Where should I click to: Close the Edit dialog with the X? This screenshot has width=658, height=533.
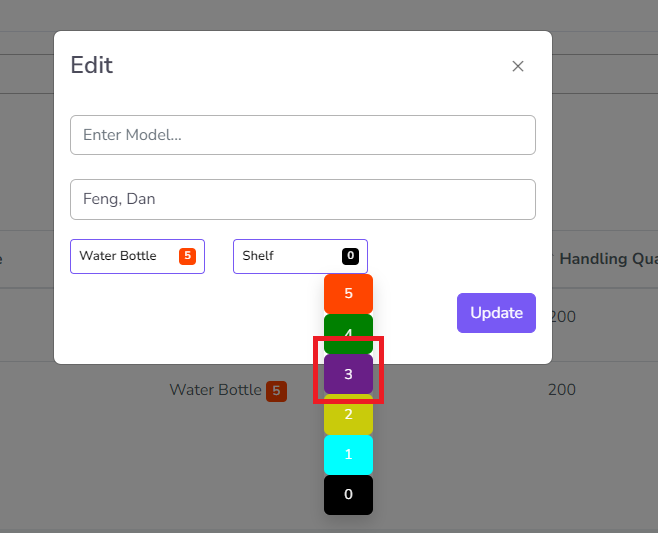[518, 66]
